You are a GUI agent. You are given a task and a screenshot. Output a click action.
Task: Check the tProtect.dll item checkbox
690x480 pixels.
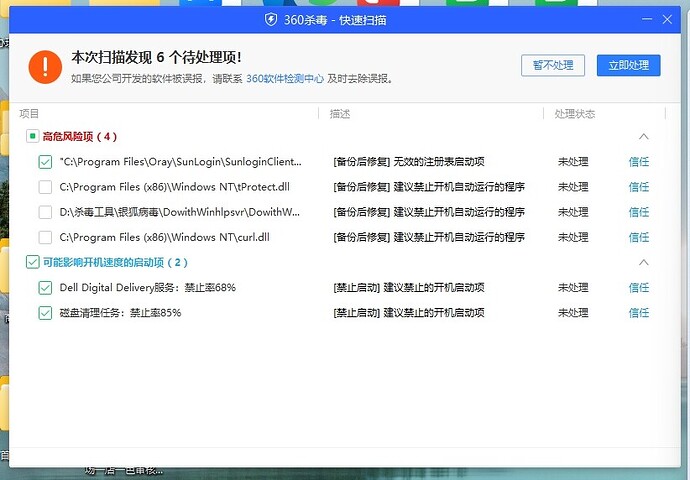pyautogui.click(x=45, y=187)
